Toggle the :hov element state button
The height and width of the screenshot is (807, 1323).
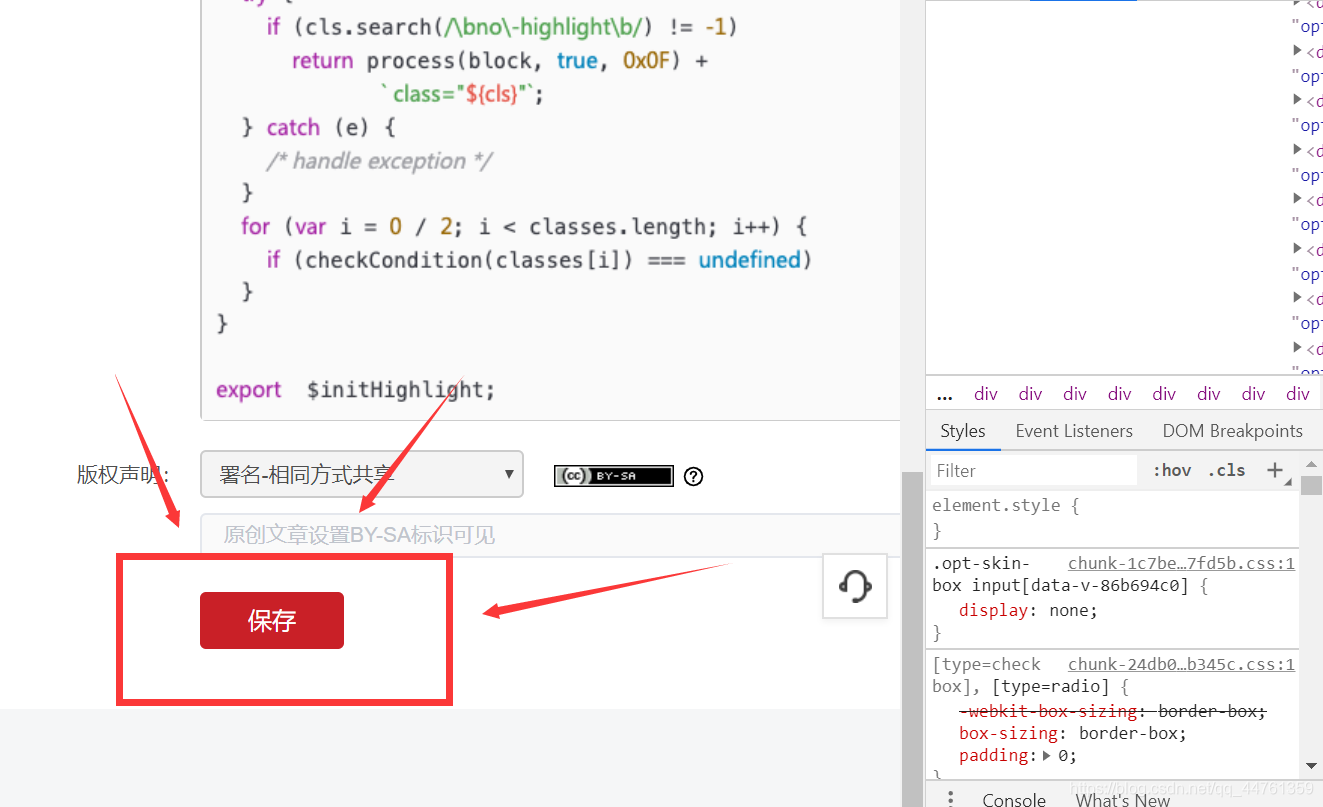(1172, 470)
